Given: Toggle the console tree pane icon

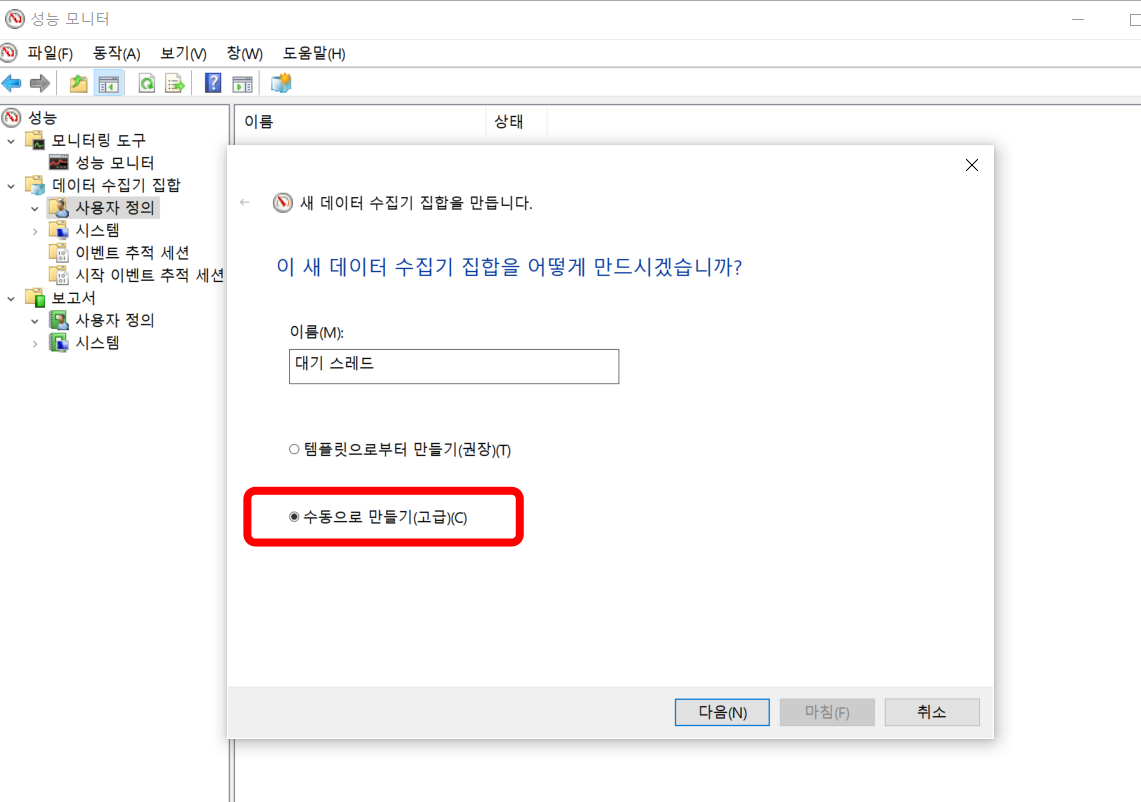Looking at the screenshot, I should click(x=110, y=83).
